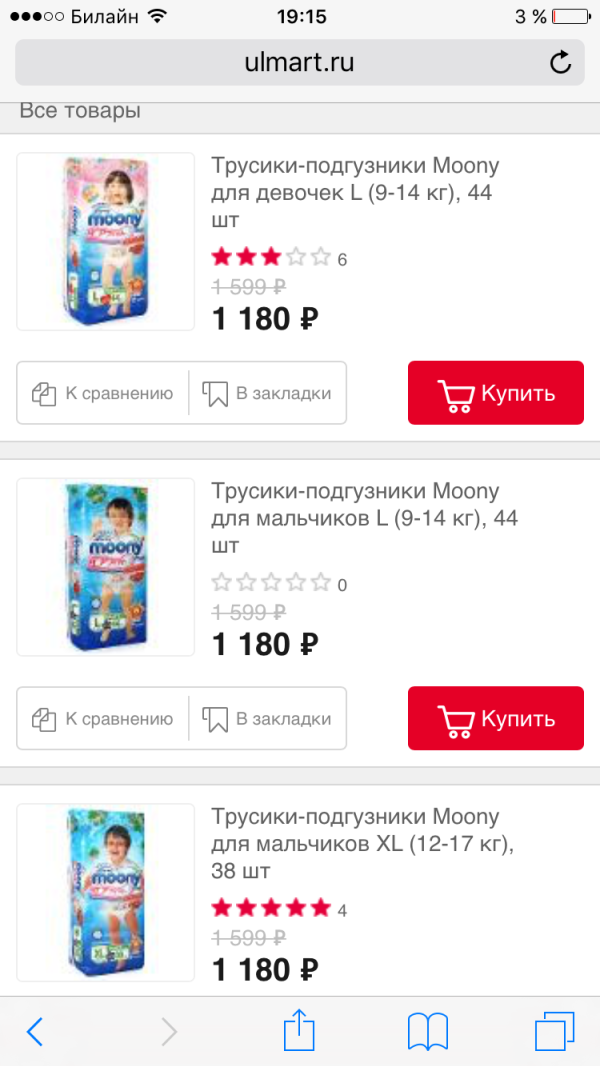Viewport: 600px width, 1066px height.
Task: Reload the ulmart.ru page
Action: [x=561, y=63]
